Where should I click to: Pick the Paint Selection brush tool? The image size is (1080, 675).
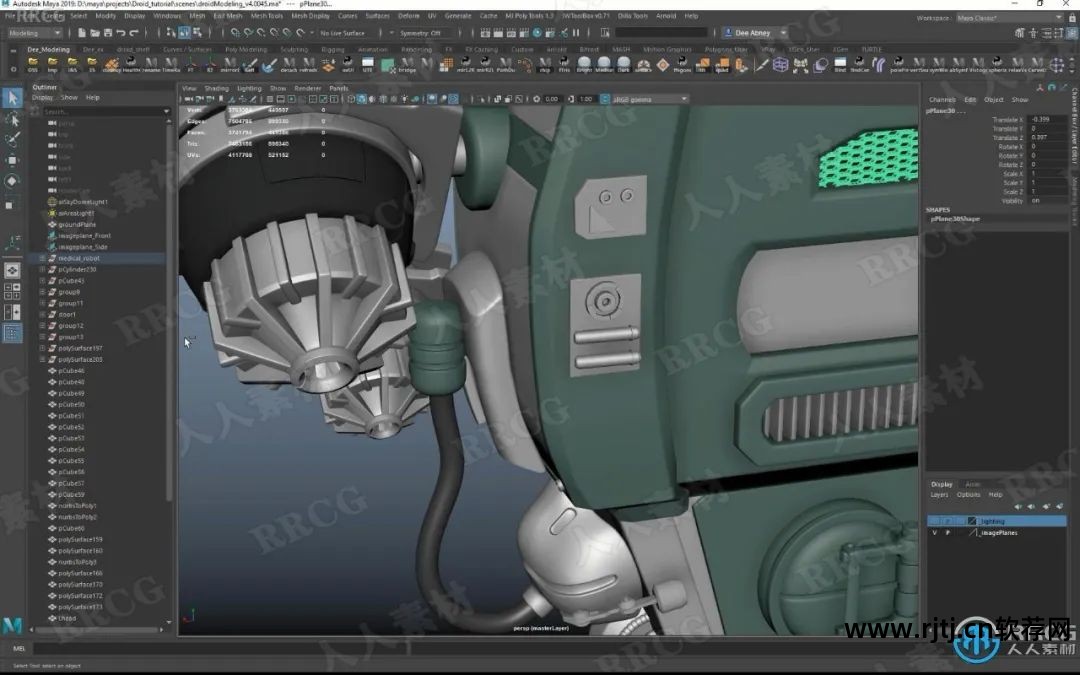[12, 140]
